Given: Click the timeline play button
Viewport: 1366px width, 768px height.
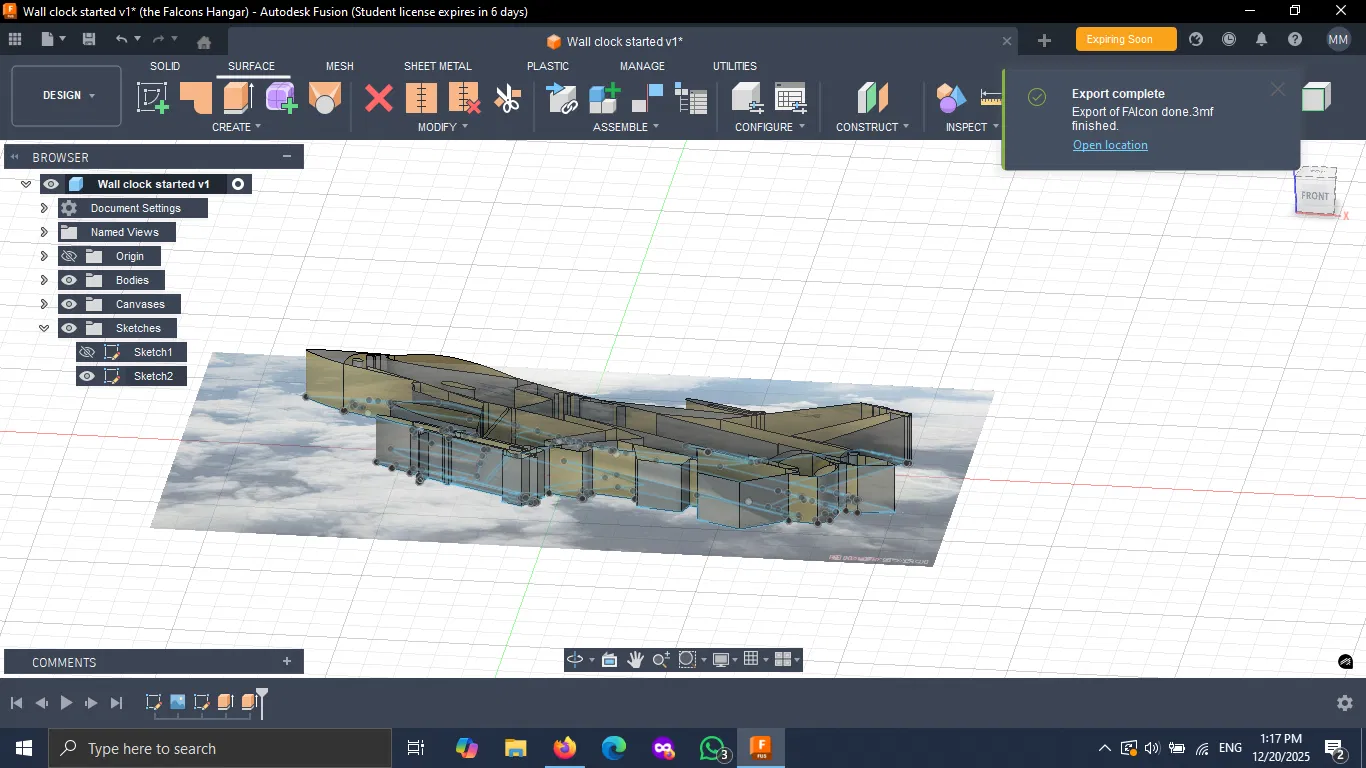Looking at the screenshot, I should (66, 703).
